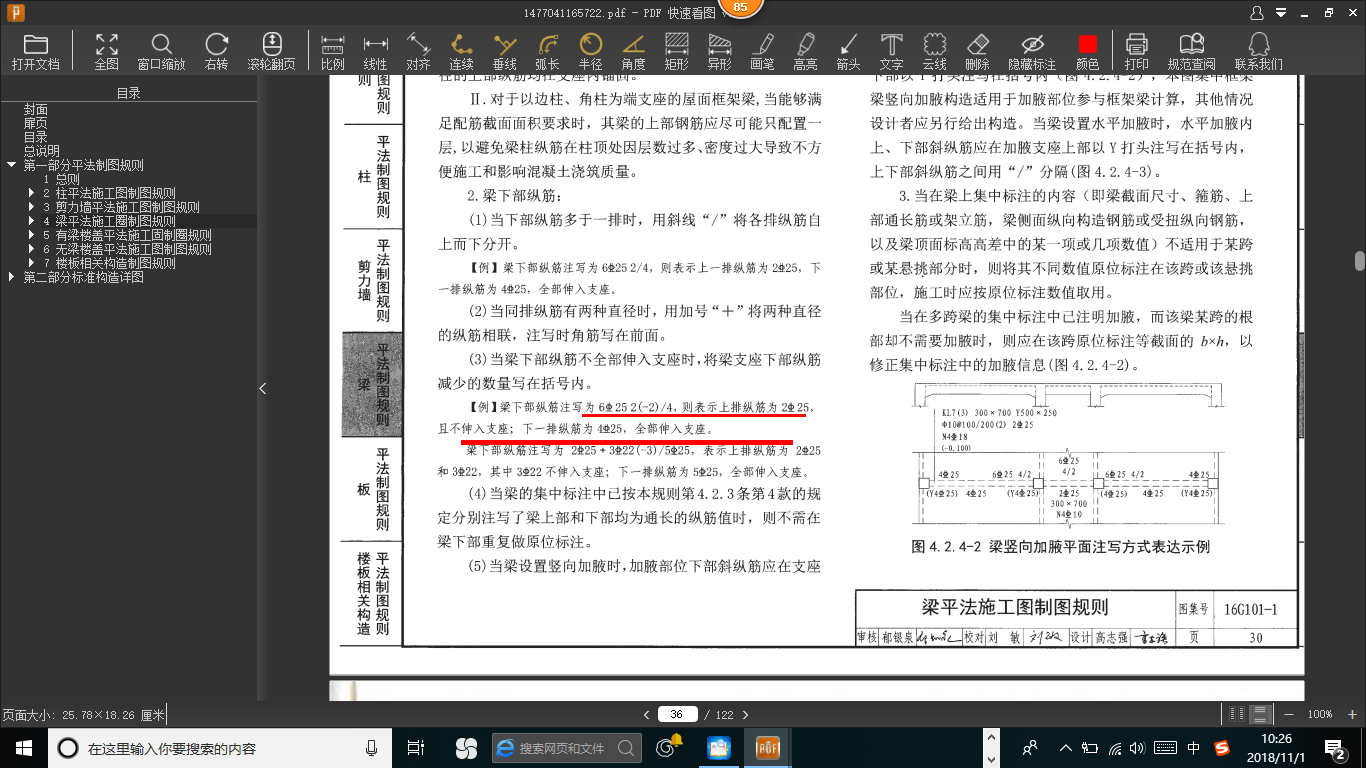Go to previous page arrow
This screenshot has width=1366, height=768.
pyautogui.click(x=647, y=714)
